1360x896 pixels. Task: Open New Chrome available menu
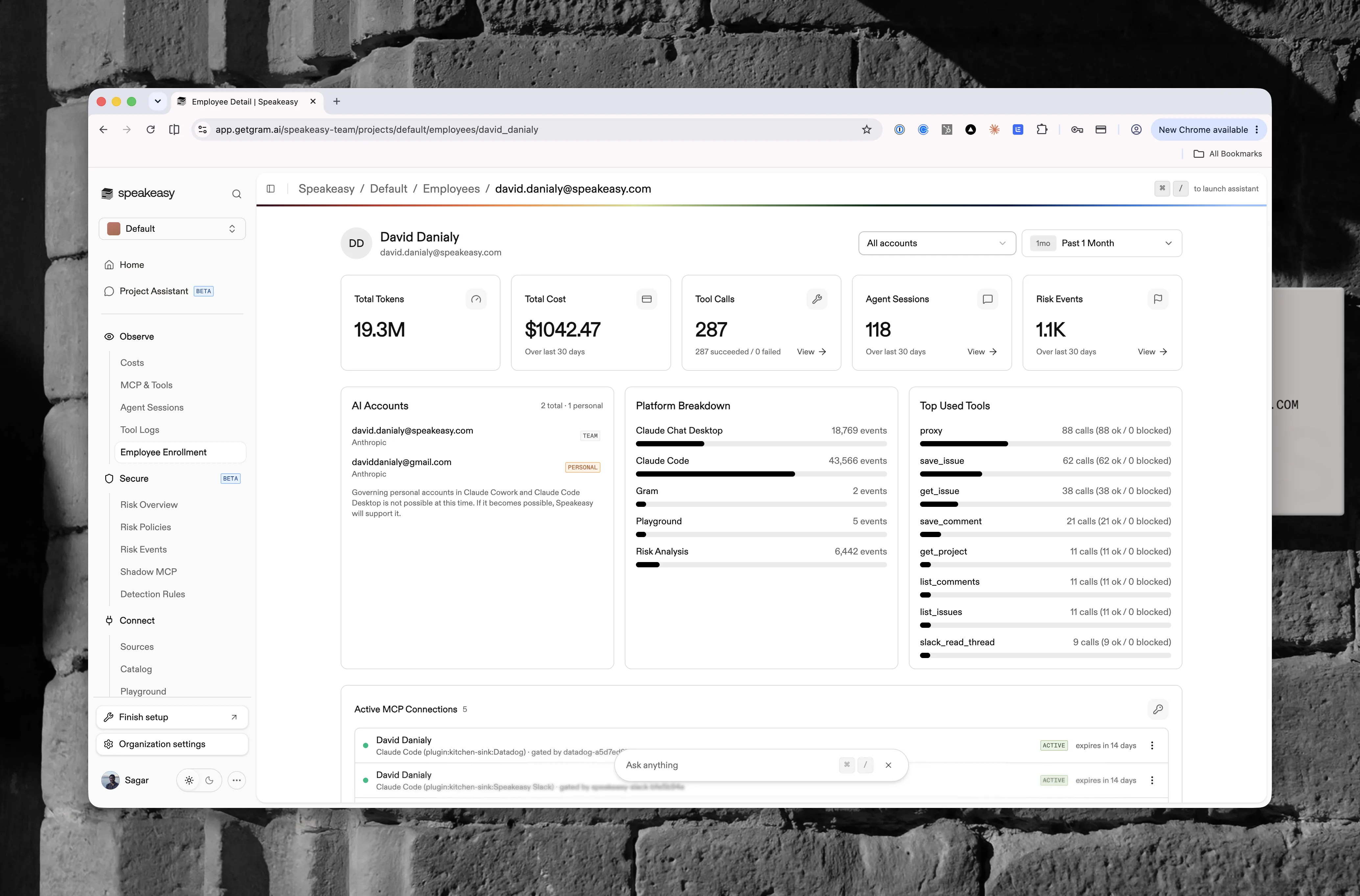pos(1208,130)
